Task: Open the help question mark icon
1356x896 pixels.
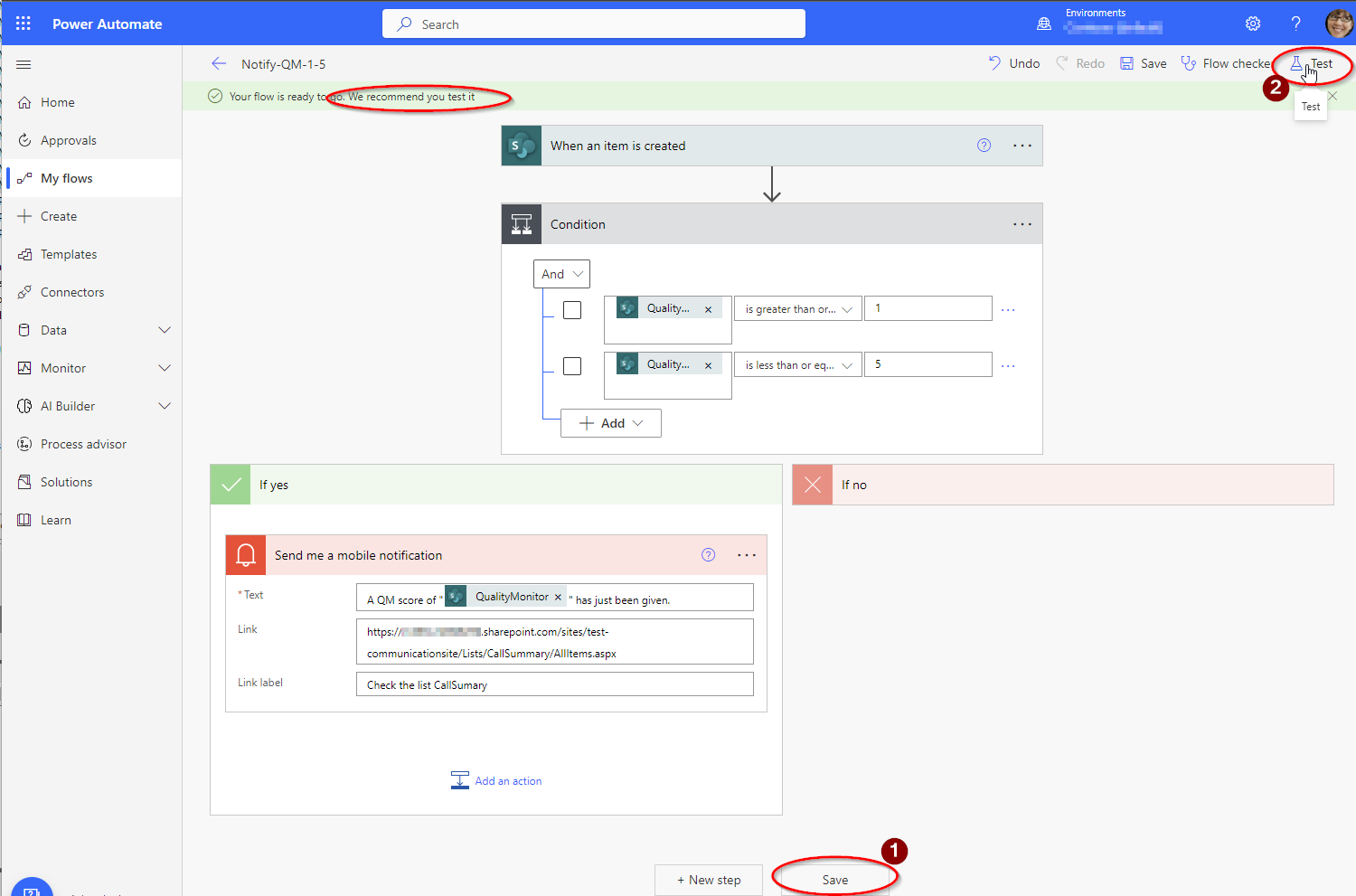Action: [1295, 24]
